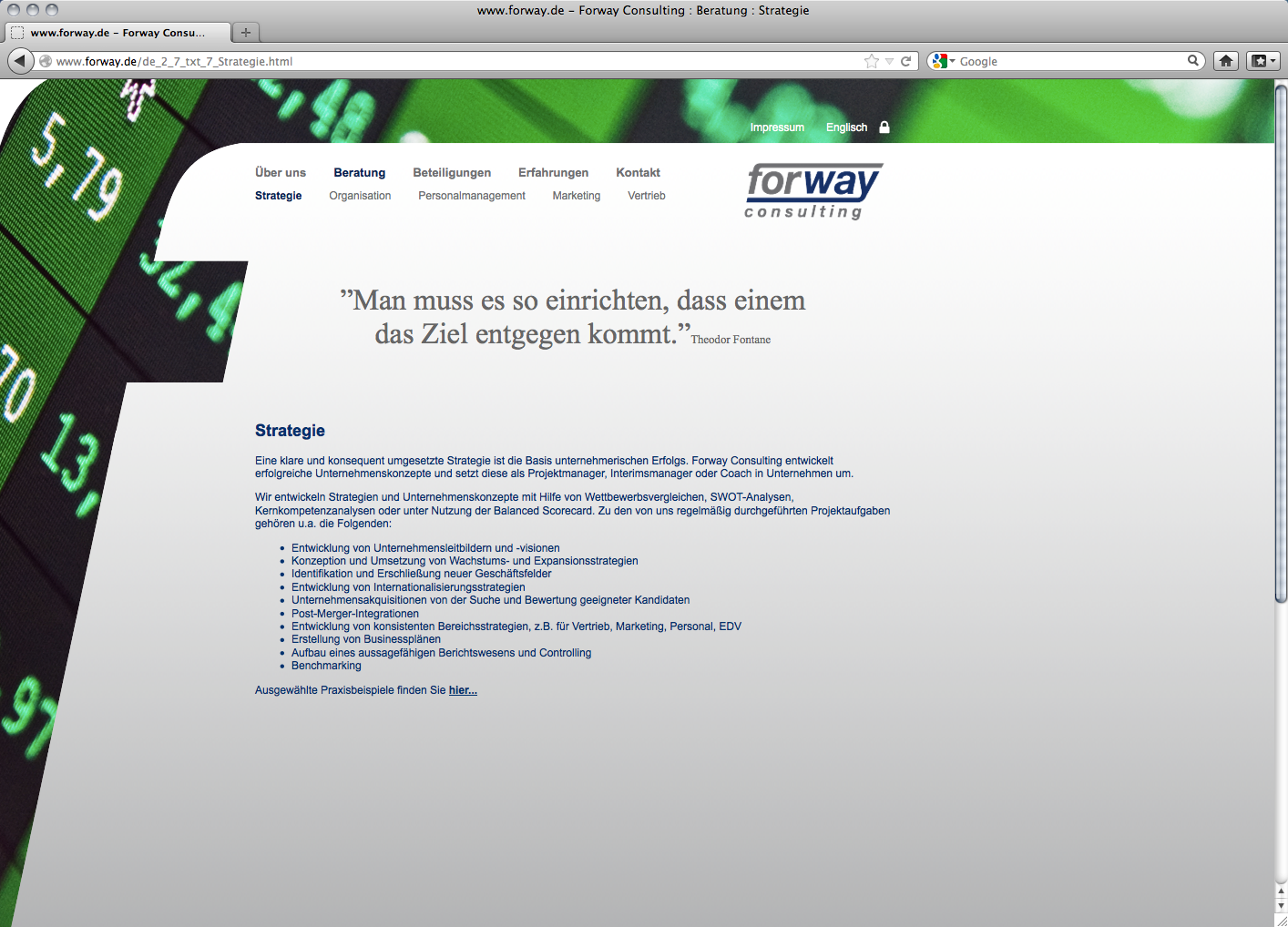The width and height of the screenshot is (1288, 927).
Task: Select the Organisation submenu item
Action: click(x=360, y=196)
